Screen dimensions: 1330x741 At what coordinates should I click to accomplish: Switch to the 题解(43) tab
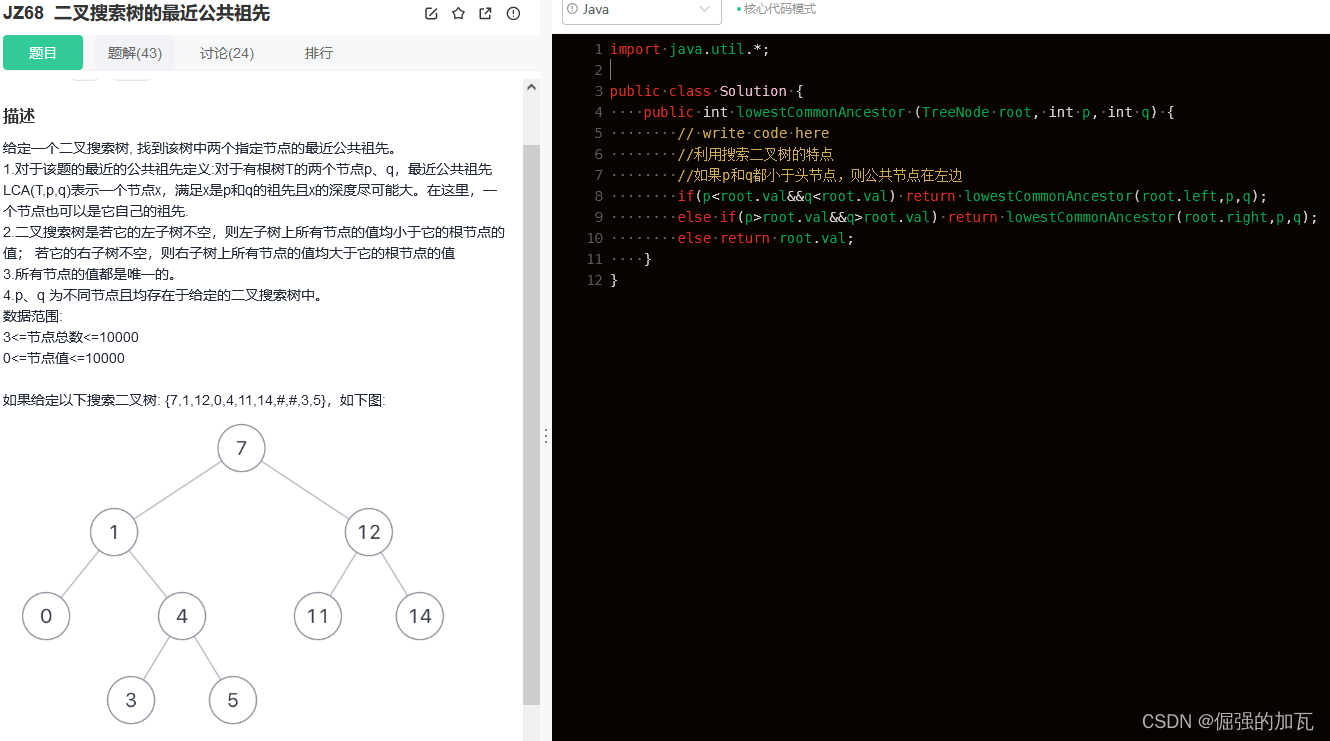[x=135, y=53]
